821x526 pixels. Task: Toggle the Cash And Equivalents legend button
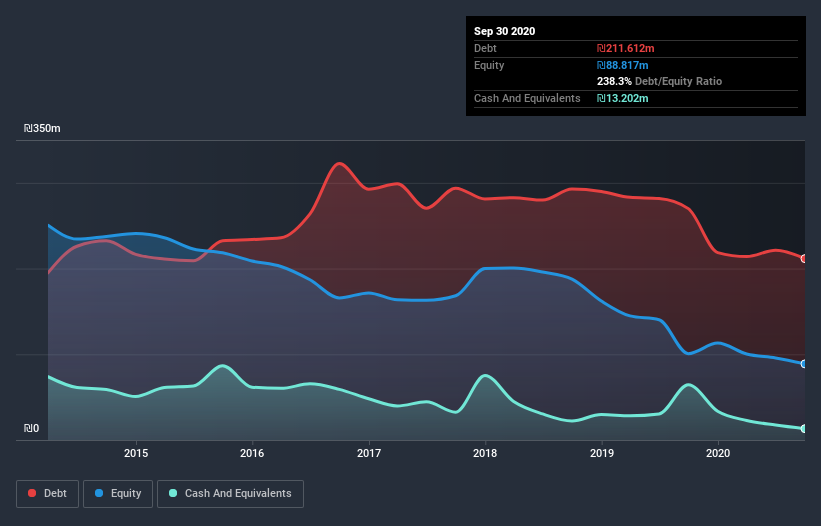pos(230,494)
